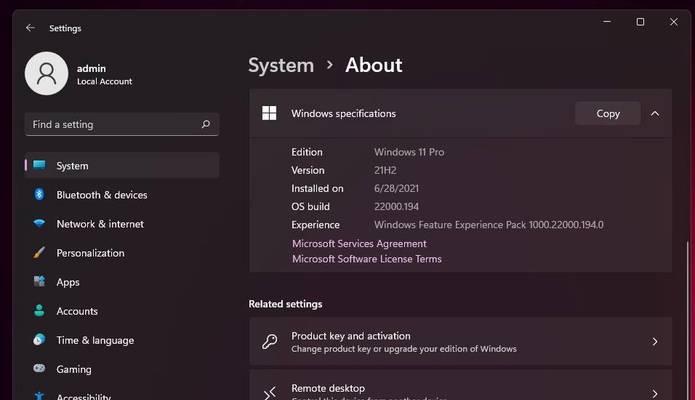Image resolution: width=695 pixels, height=400 pixels.
Task: Click the Windows Feature Experience Pack value
Action: point(488,225)
